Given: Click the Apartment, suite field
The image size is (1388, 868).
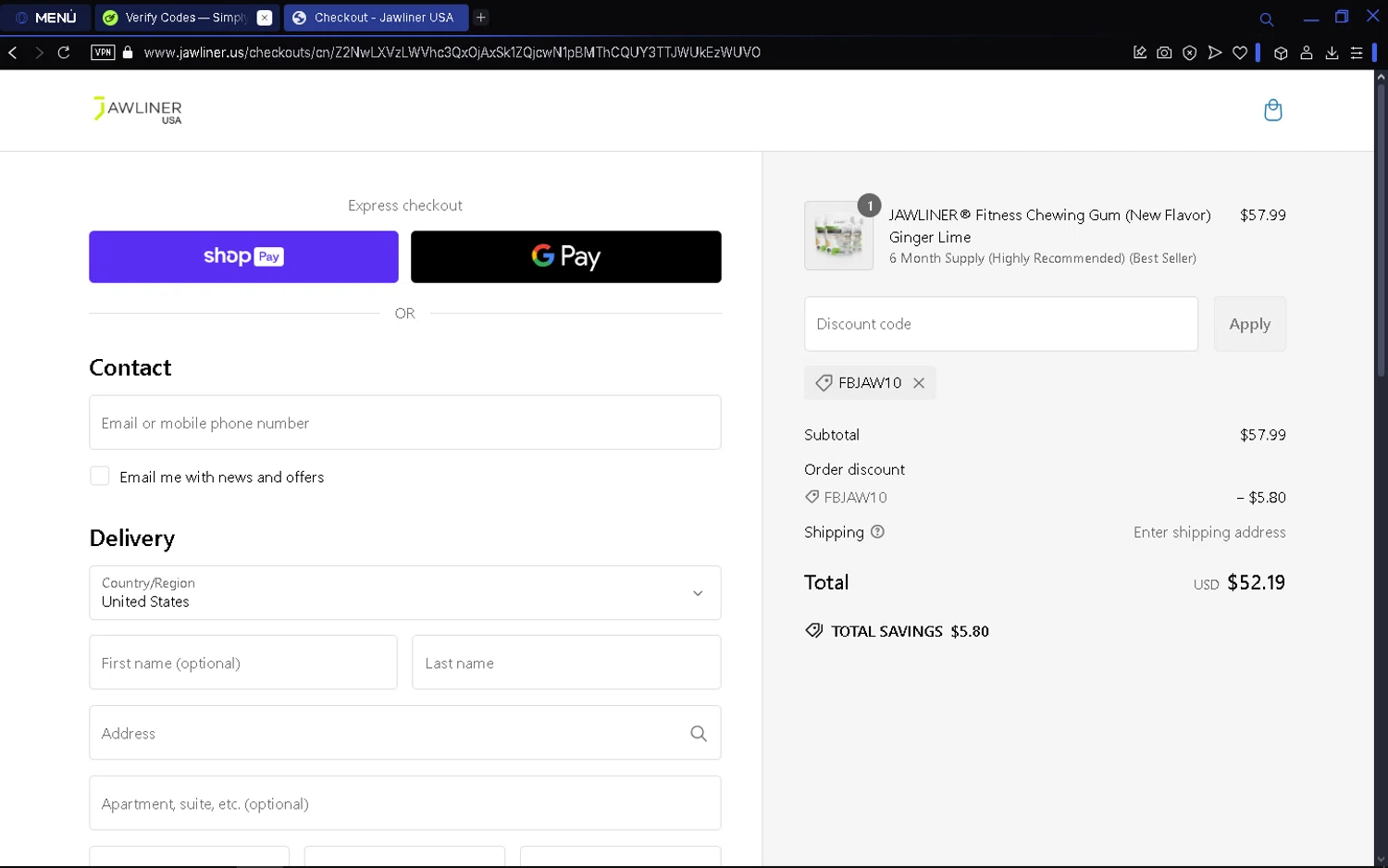Looking at the screenshot, I should click(404, 803).
